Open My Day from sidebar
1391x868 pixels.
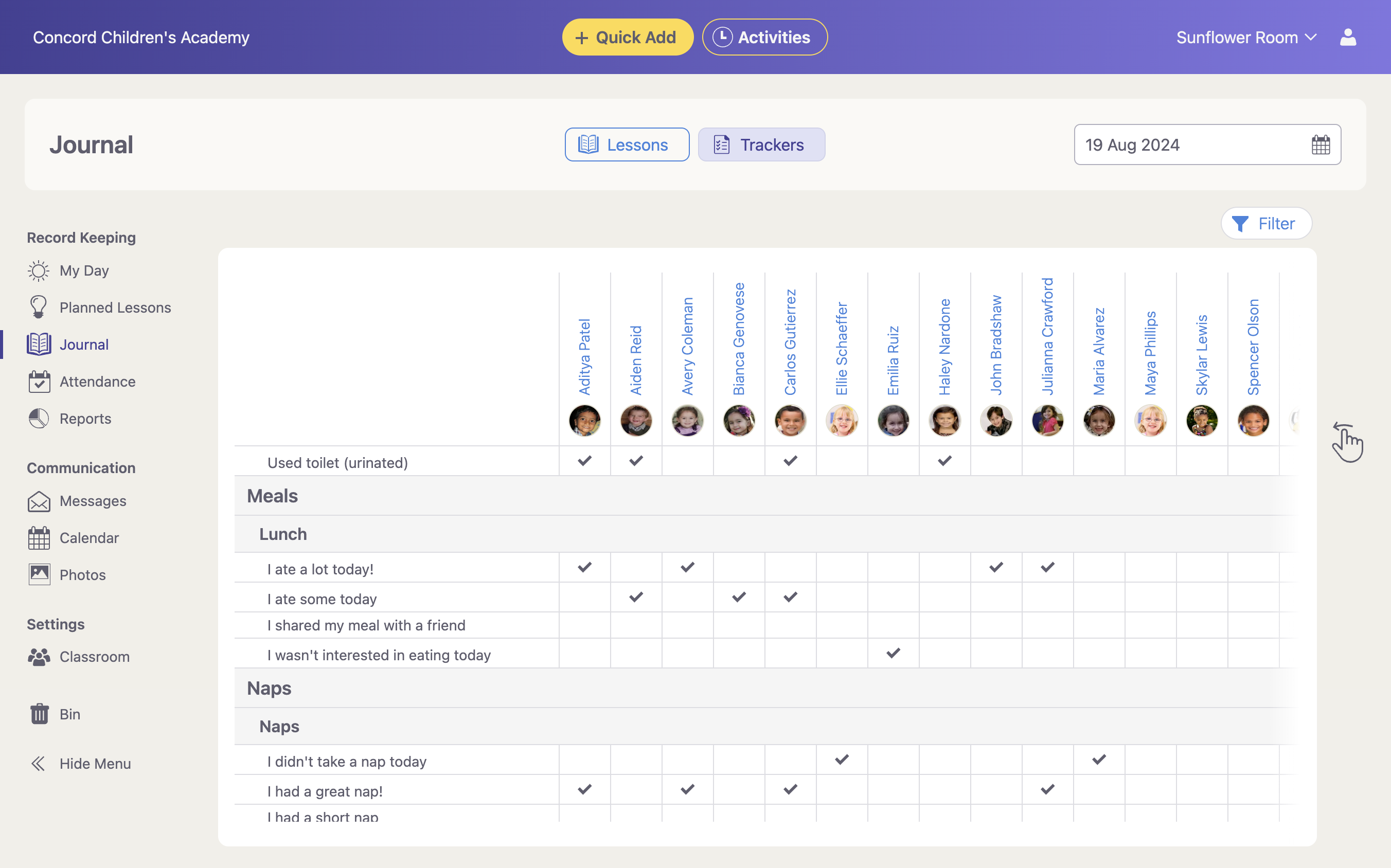pyautogui.click(x=84, y=270)
